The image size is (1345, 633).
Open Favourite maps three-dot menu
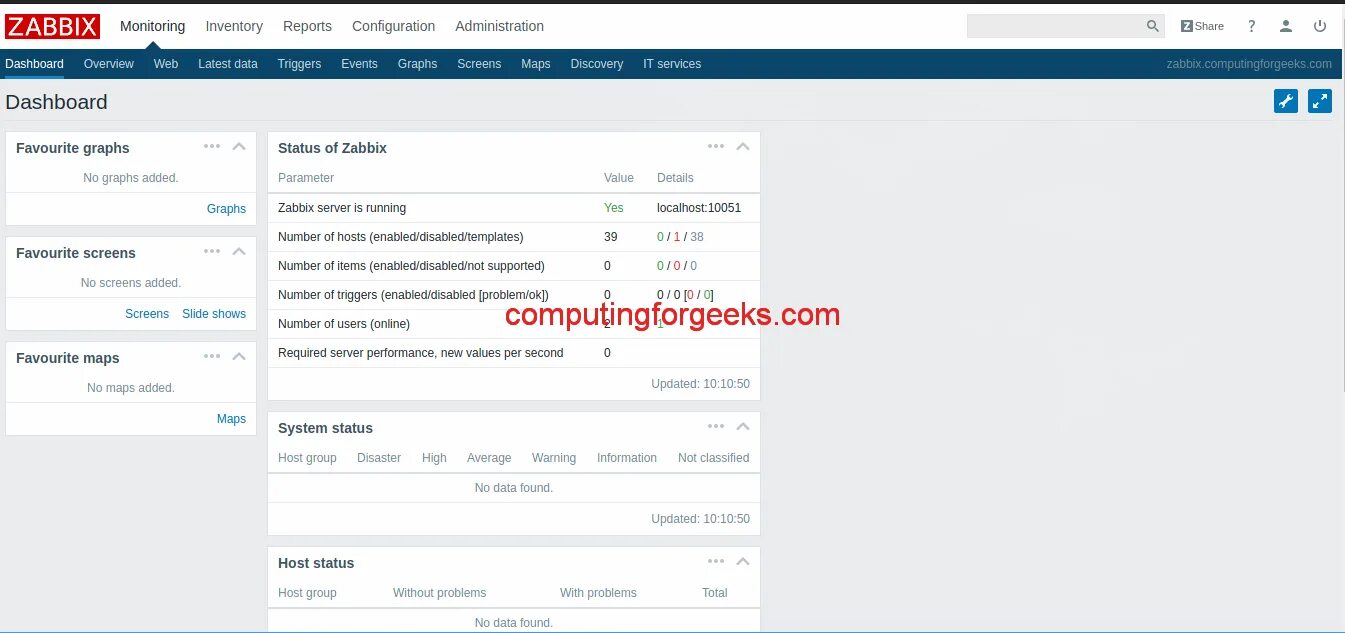click(212, 356)
